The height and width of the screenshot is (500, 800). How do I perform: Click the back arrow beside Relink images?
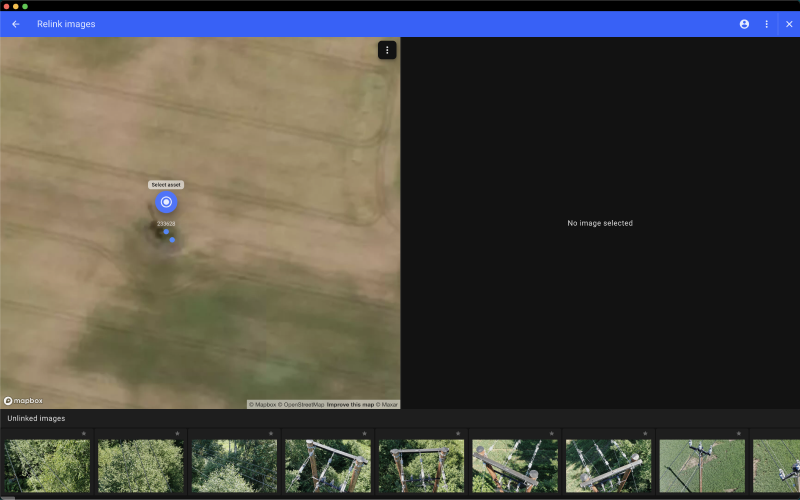15,24
